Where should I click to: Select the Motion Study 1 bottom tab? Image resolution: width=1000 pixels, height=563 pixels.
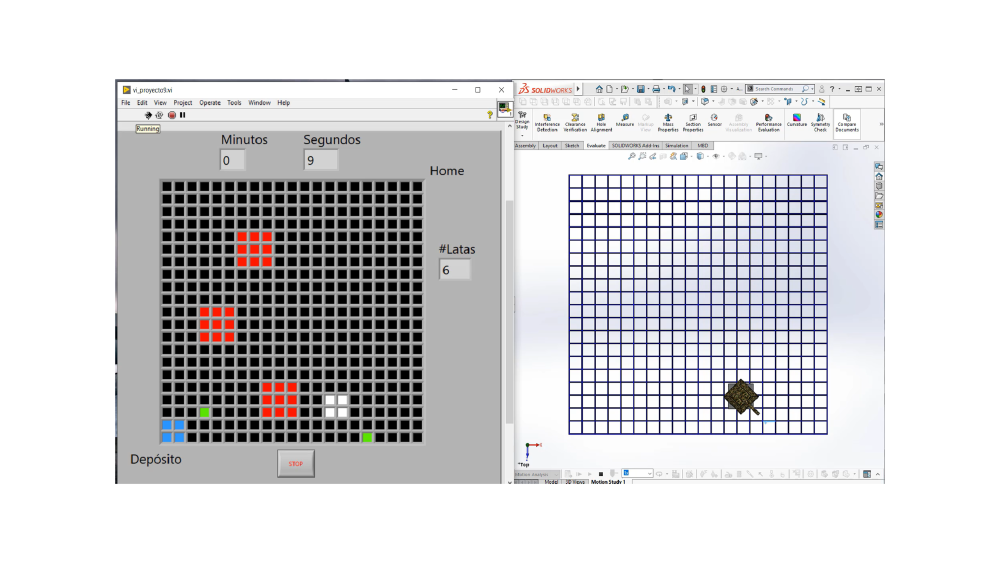pos(608,482)
